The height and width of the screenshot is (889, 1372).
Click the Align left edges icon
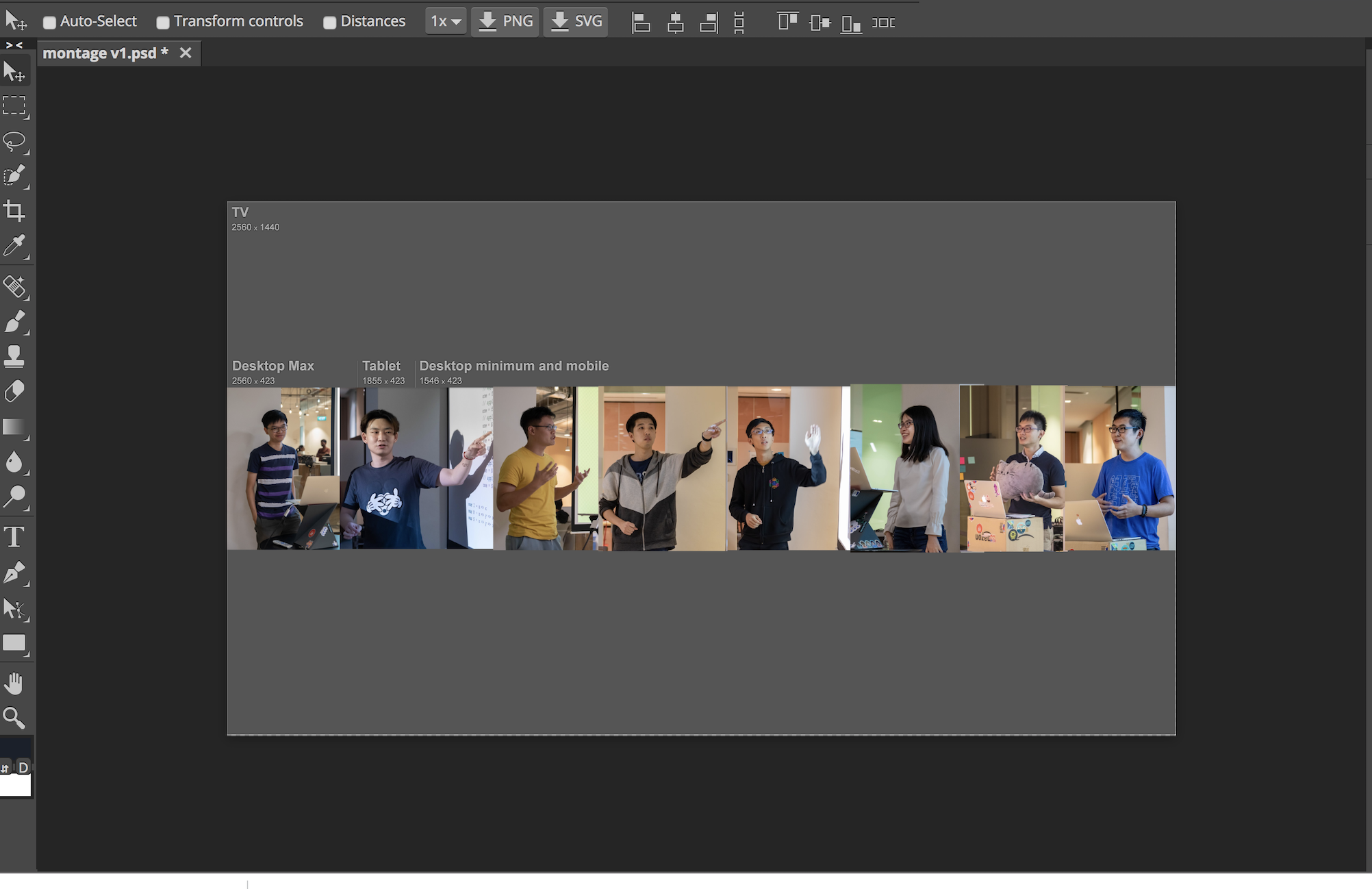click(641, 23)
